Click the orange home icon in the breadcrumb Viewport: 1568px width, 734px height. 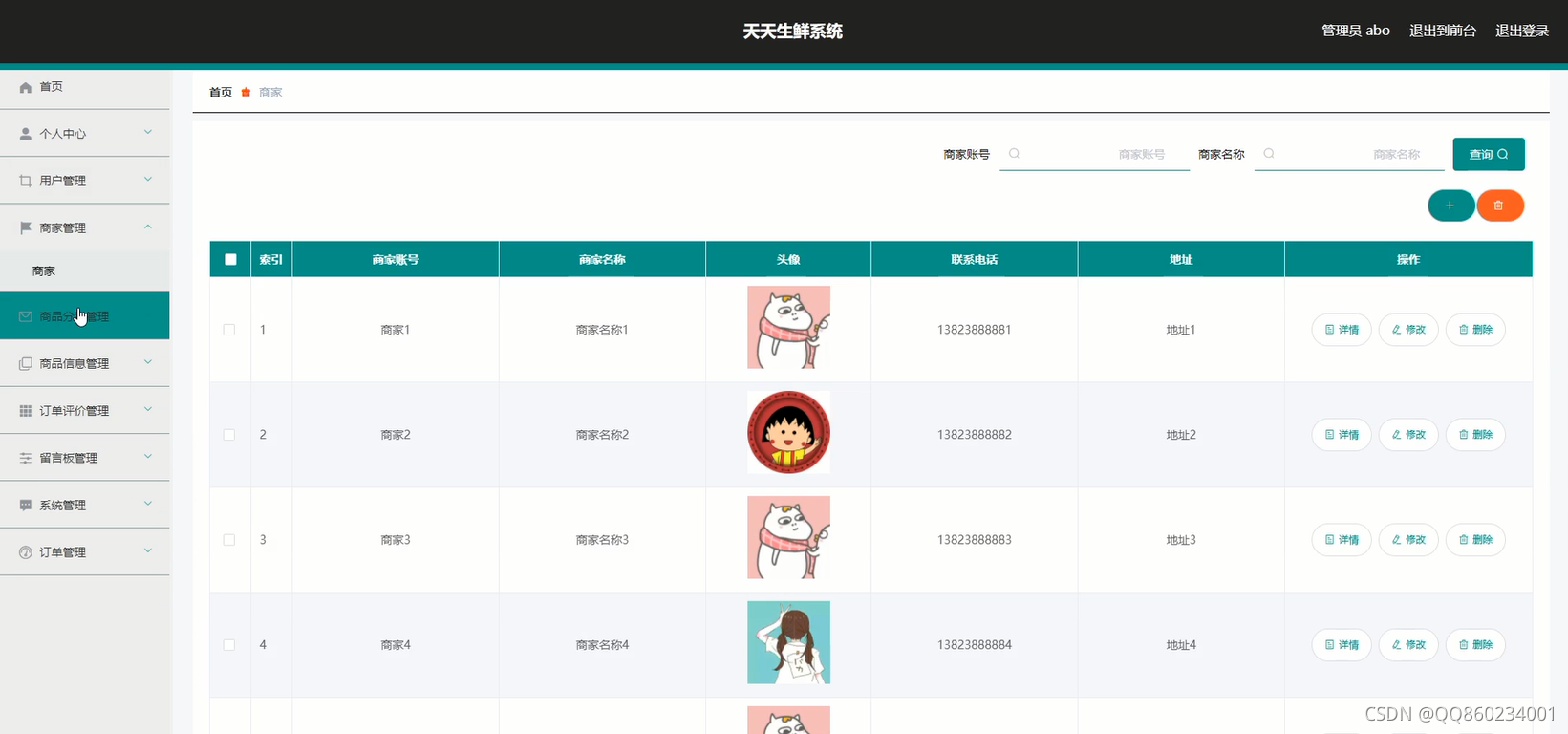pos(246,92)
